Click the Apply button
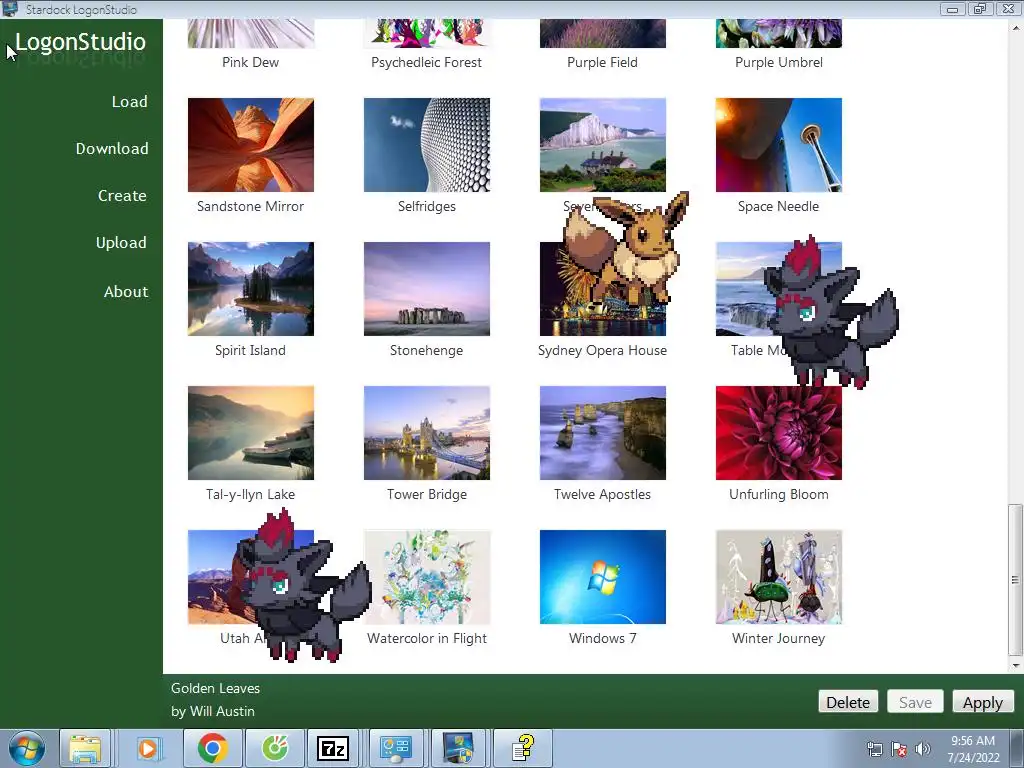The height and width of the screenshot is (768, 1024). point(982,702)
